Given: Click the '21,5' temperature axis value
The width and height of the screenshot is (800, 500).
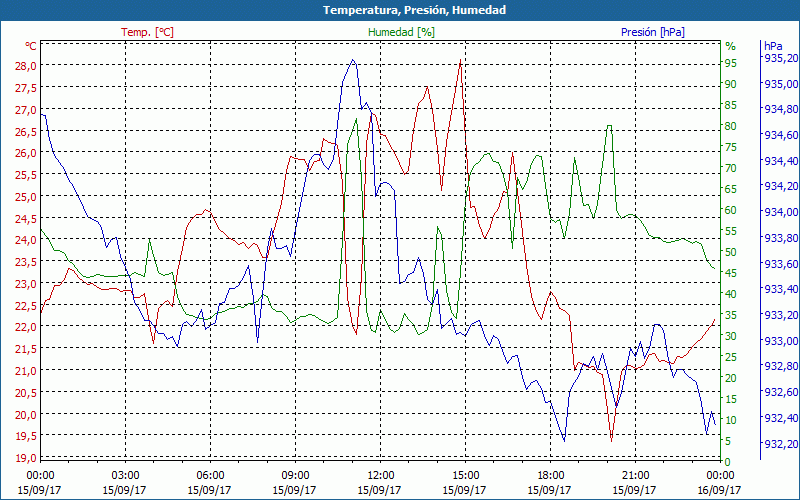Looking at the screenshot, I should [26, 349].
